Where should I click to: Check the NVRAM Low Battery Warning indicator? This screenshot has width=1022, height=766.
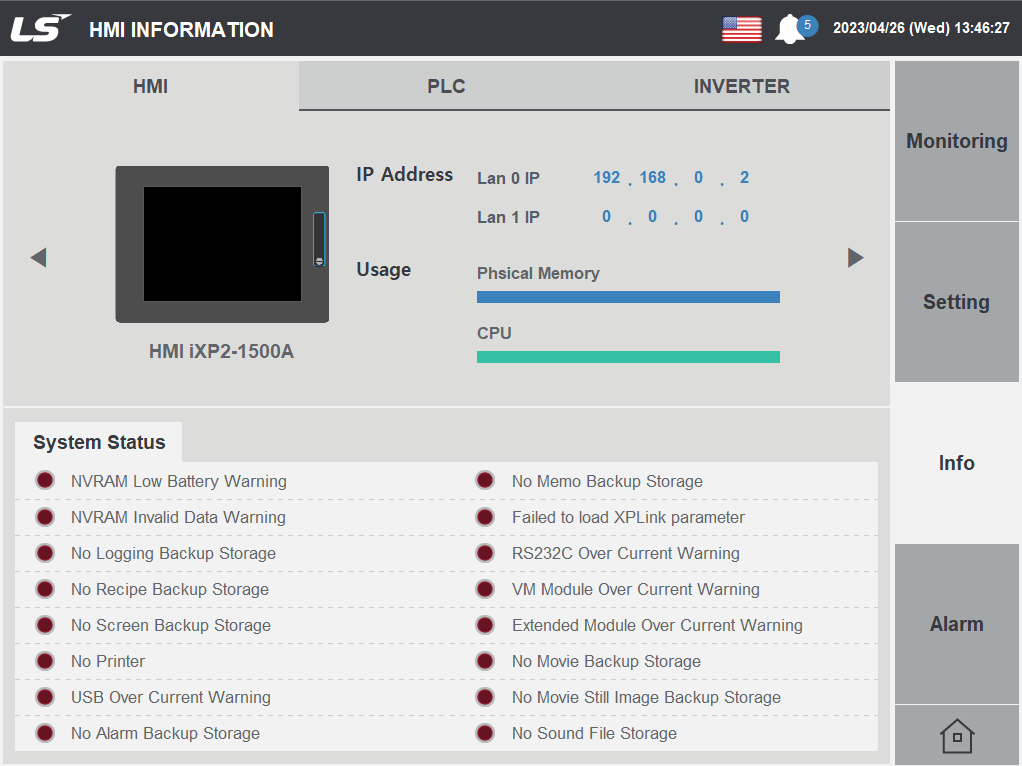point(44,480)
